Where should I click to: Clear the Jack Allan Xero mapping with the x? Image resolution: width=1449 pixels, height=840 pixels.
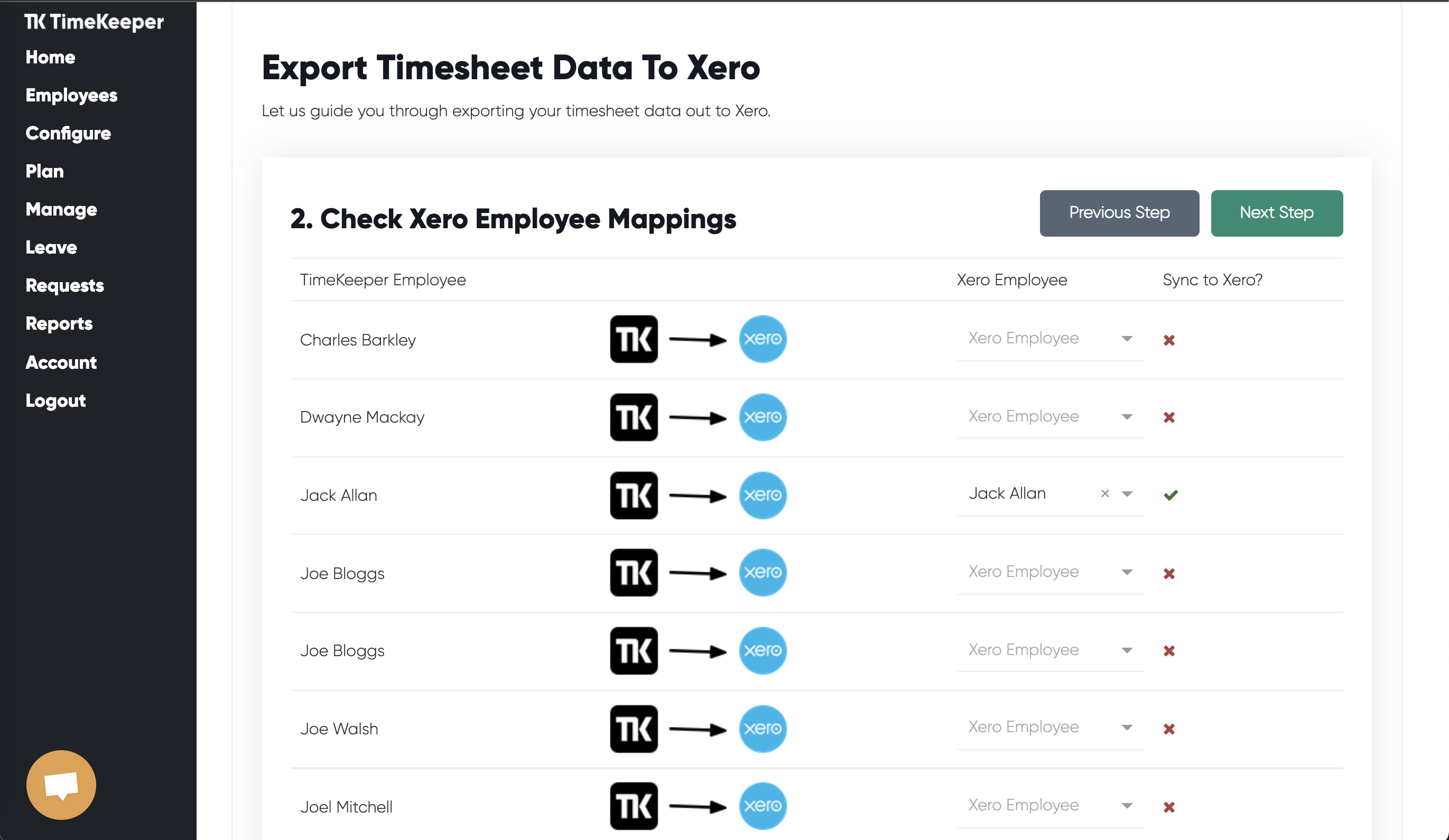tap(1104, 493)
